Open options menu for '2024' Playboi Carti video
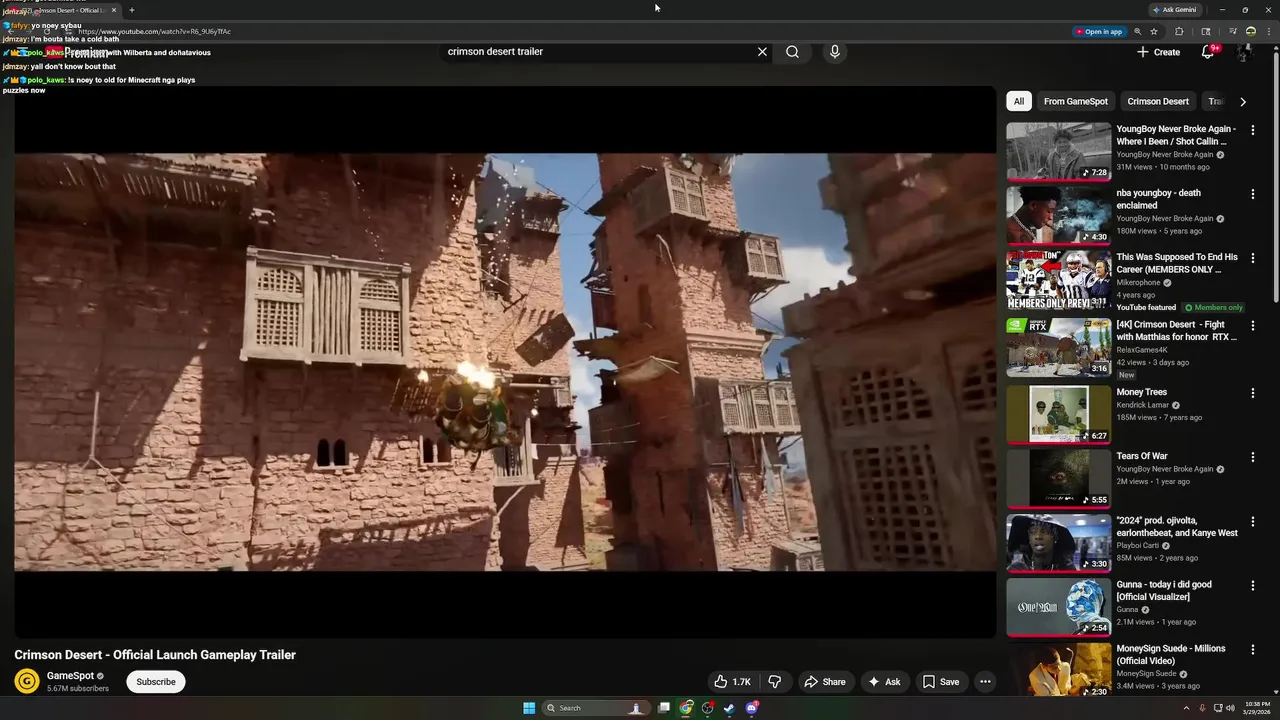This screenshot has width=1280, height=720. click(x=1252, y=521)
